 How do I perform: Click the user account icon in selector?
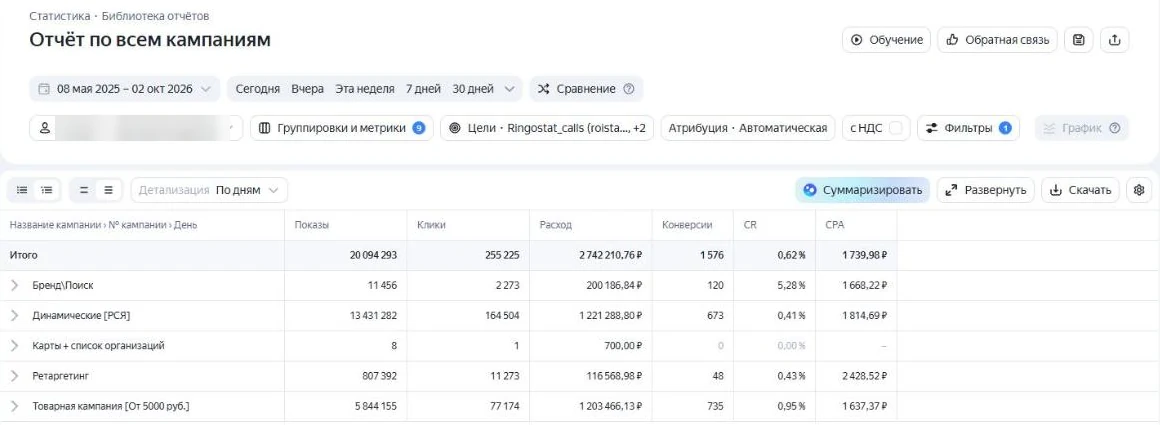pyautogui.click(x=45, y=128)
